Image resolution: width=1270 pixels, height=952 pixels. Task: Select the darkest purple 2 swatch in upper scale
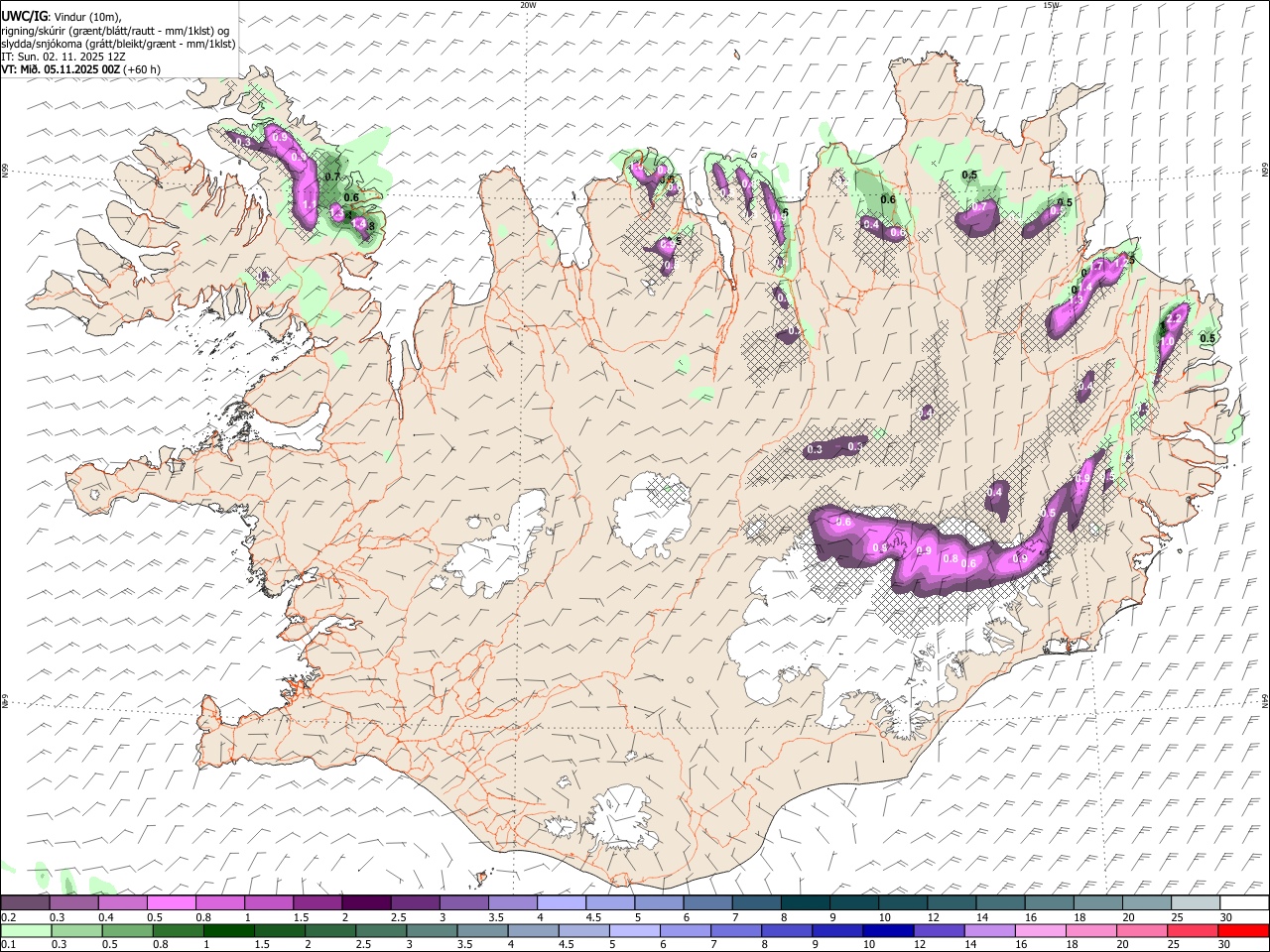[x=366, y=903]
